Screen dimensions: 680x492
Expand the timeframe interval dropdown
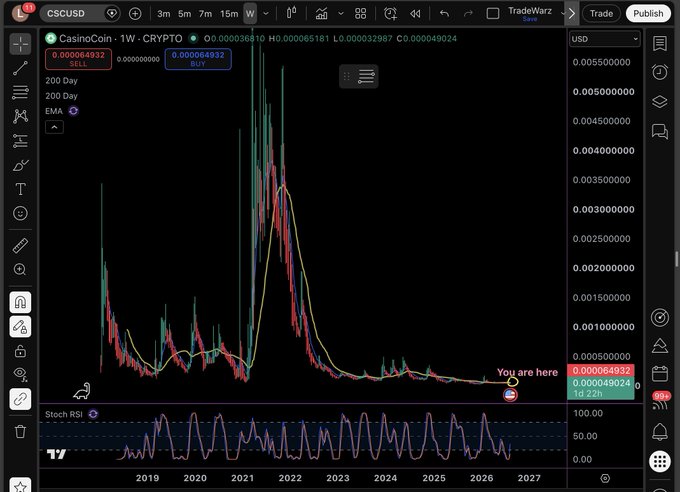266,13
